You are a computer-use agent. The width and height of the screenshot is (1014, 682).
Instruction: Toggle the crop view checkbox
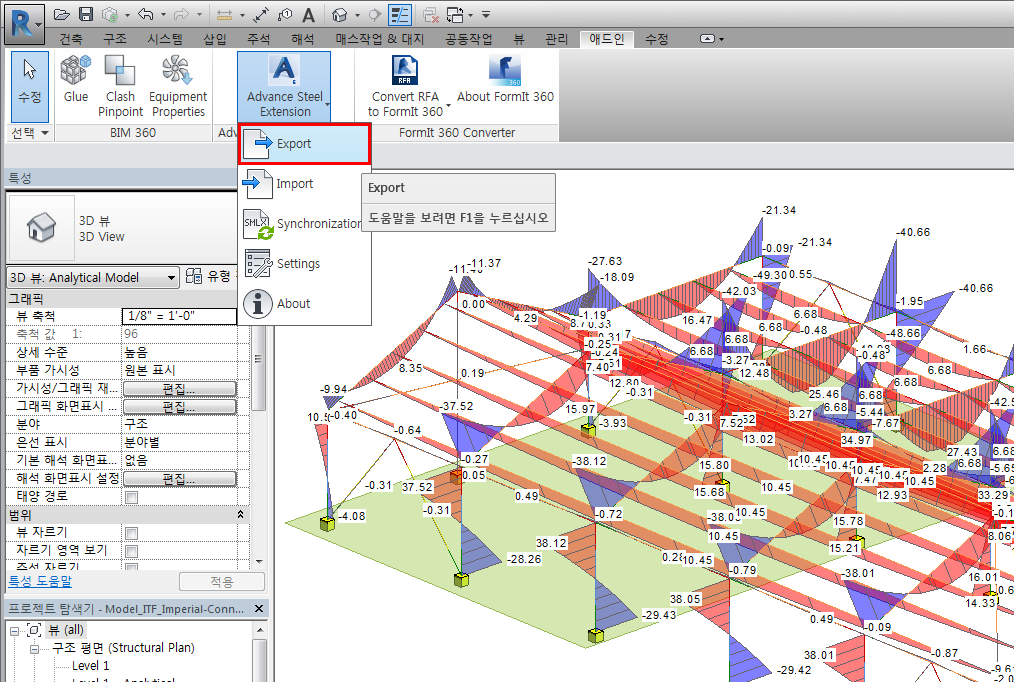pos(132,533)
